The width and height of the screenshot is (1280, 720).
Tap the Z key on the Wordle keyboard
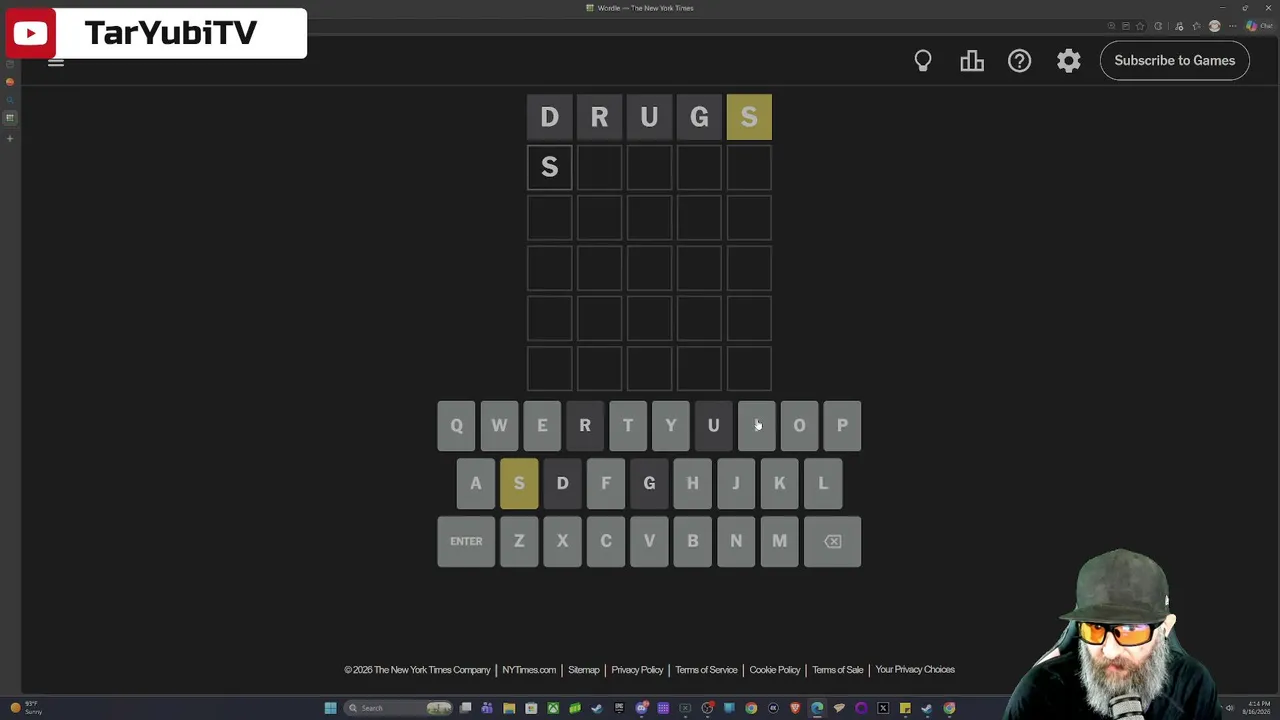click(x=519, y=541)
